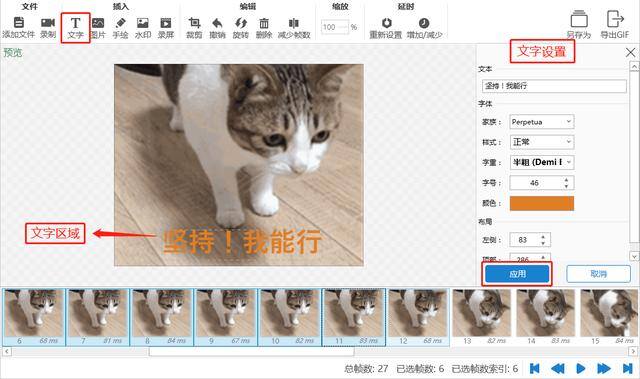Click the 添加文件 (add file) icon
This screenshot has height=379, width=640.
[x=19, y=22]
